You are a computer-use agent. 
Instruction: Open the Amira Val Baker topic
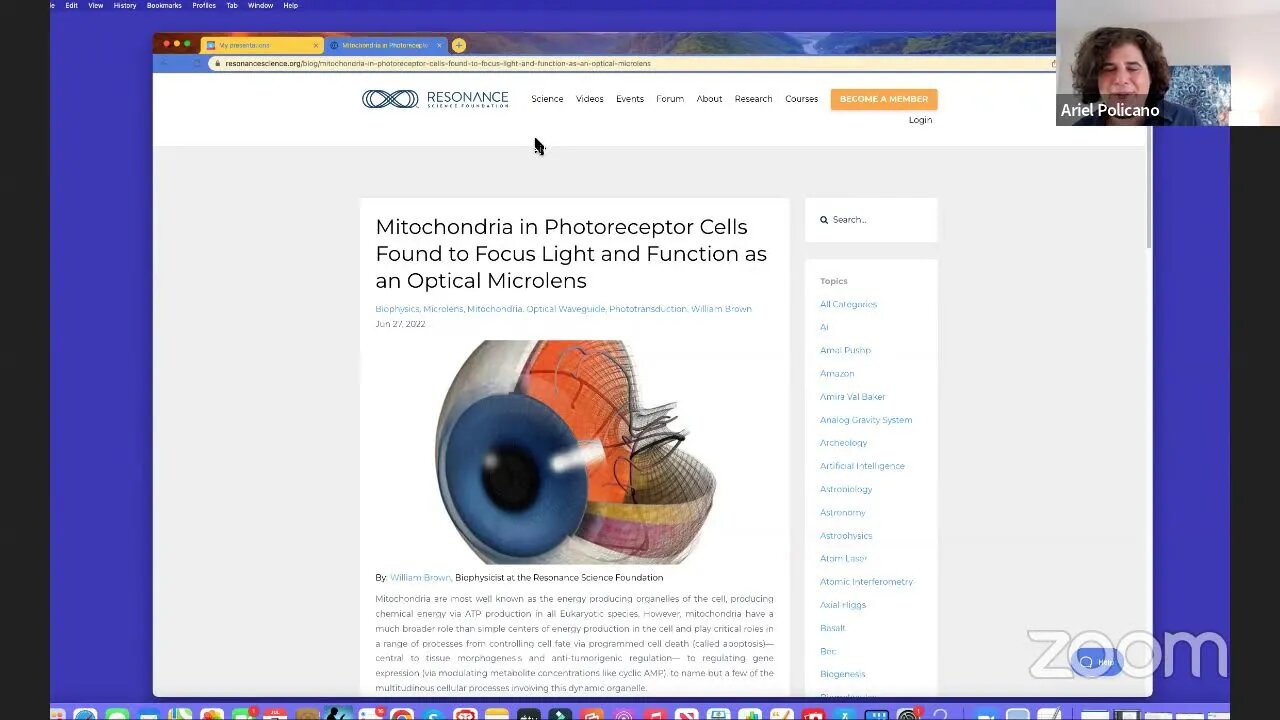852,397
